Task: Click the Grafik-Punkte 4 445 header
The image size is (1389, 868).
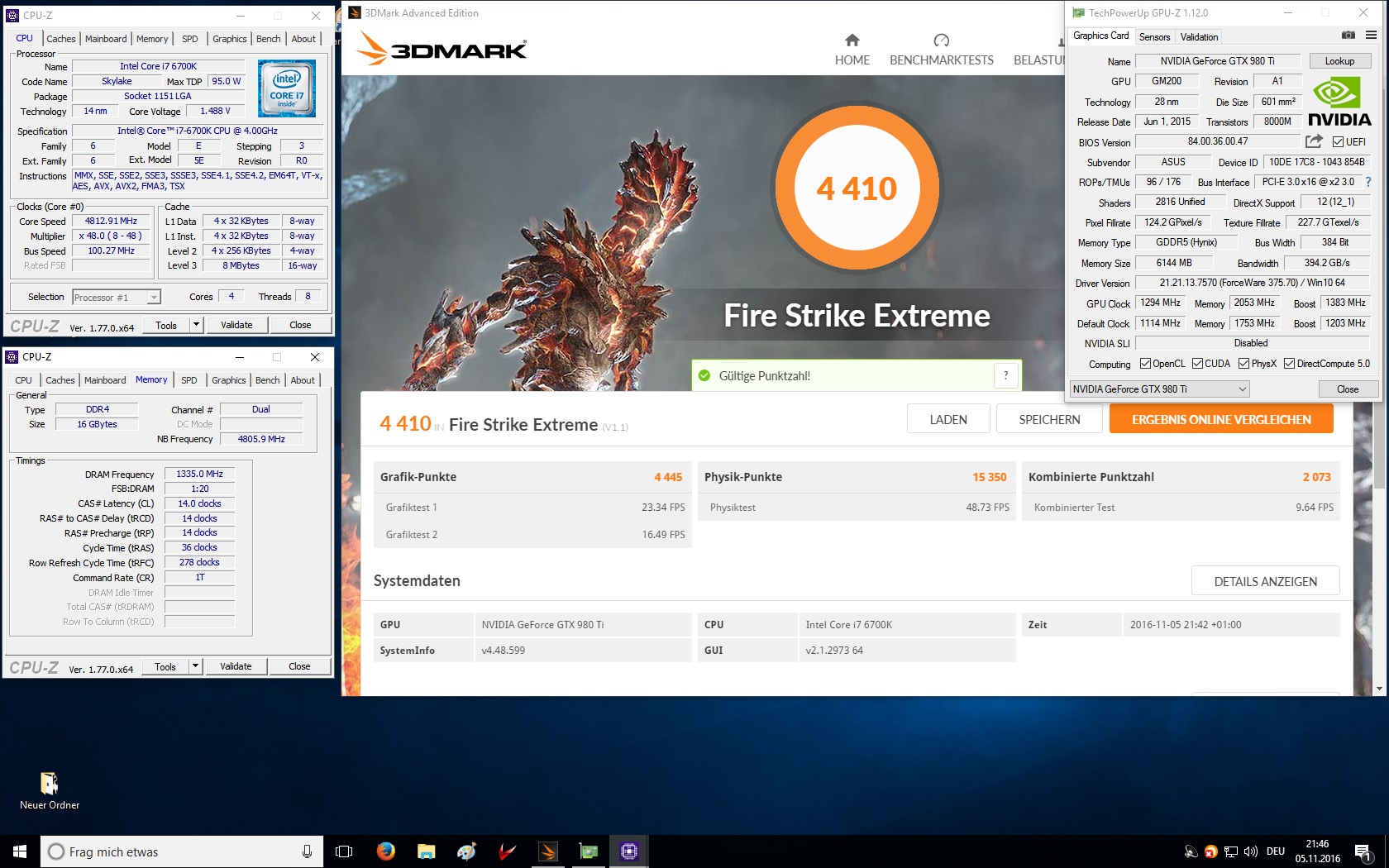Action: click(532, 477)
